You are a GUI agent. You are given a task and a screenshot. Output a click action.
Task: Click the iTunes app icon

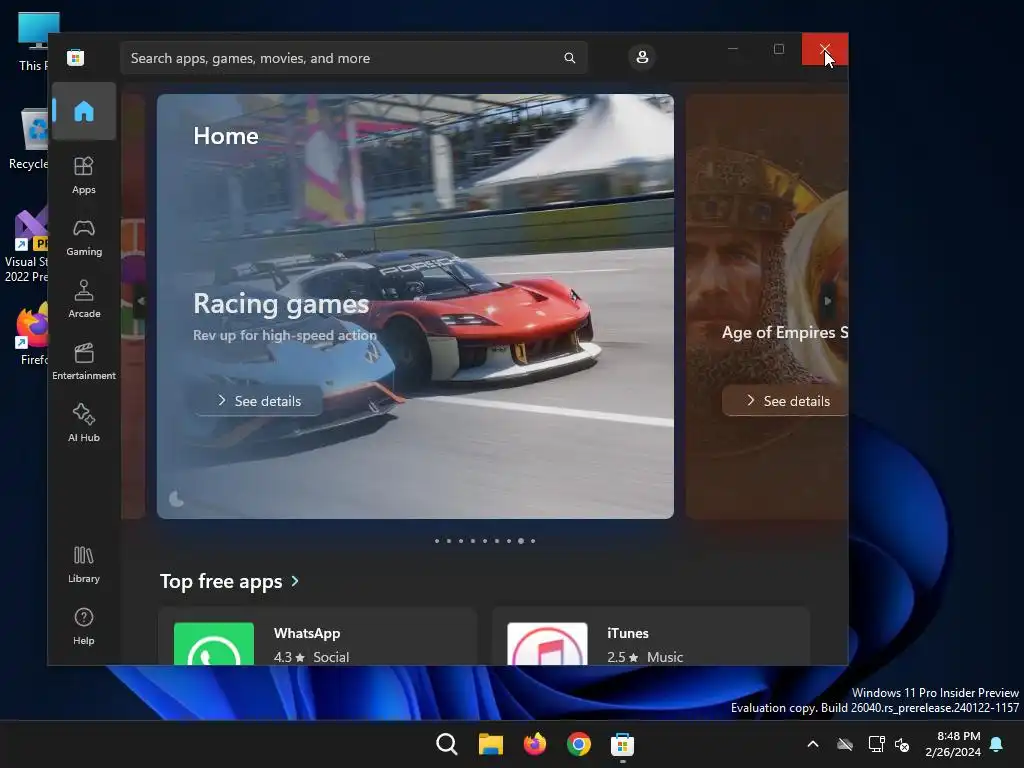tap(547, 644)
